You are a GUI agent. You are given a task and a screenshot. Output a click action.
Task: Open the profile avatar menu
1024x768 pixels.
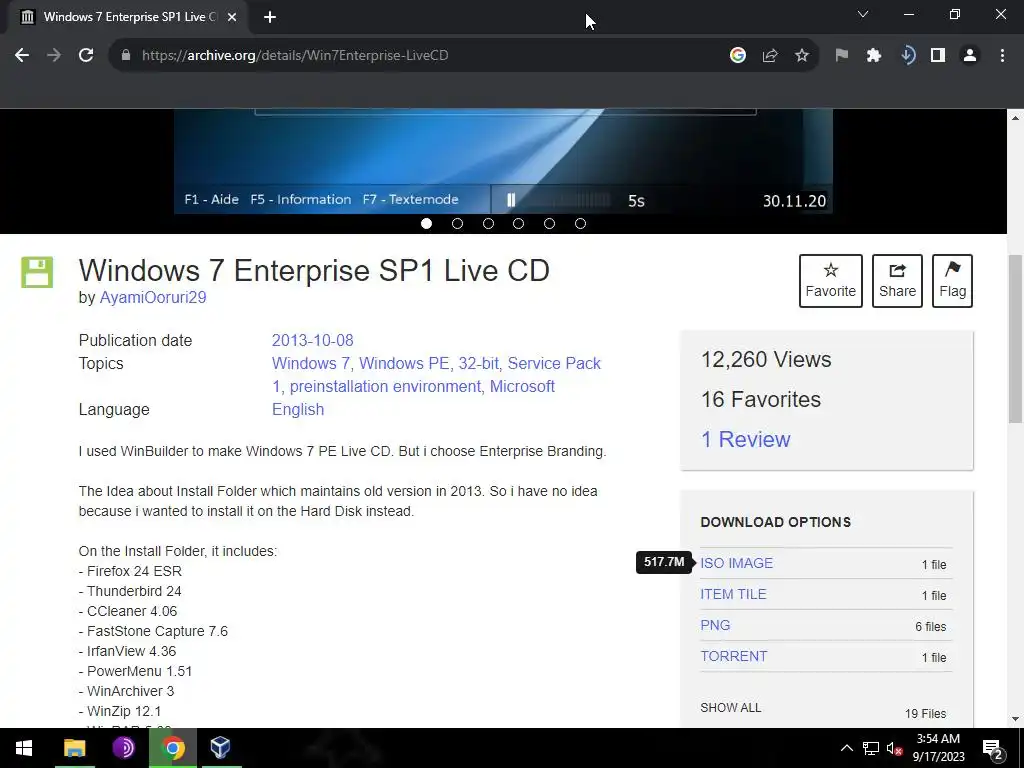point(970,56)
